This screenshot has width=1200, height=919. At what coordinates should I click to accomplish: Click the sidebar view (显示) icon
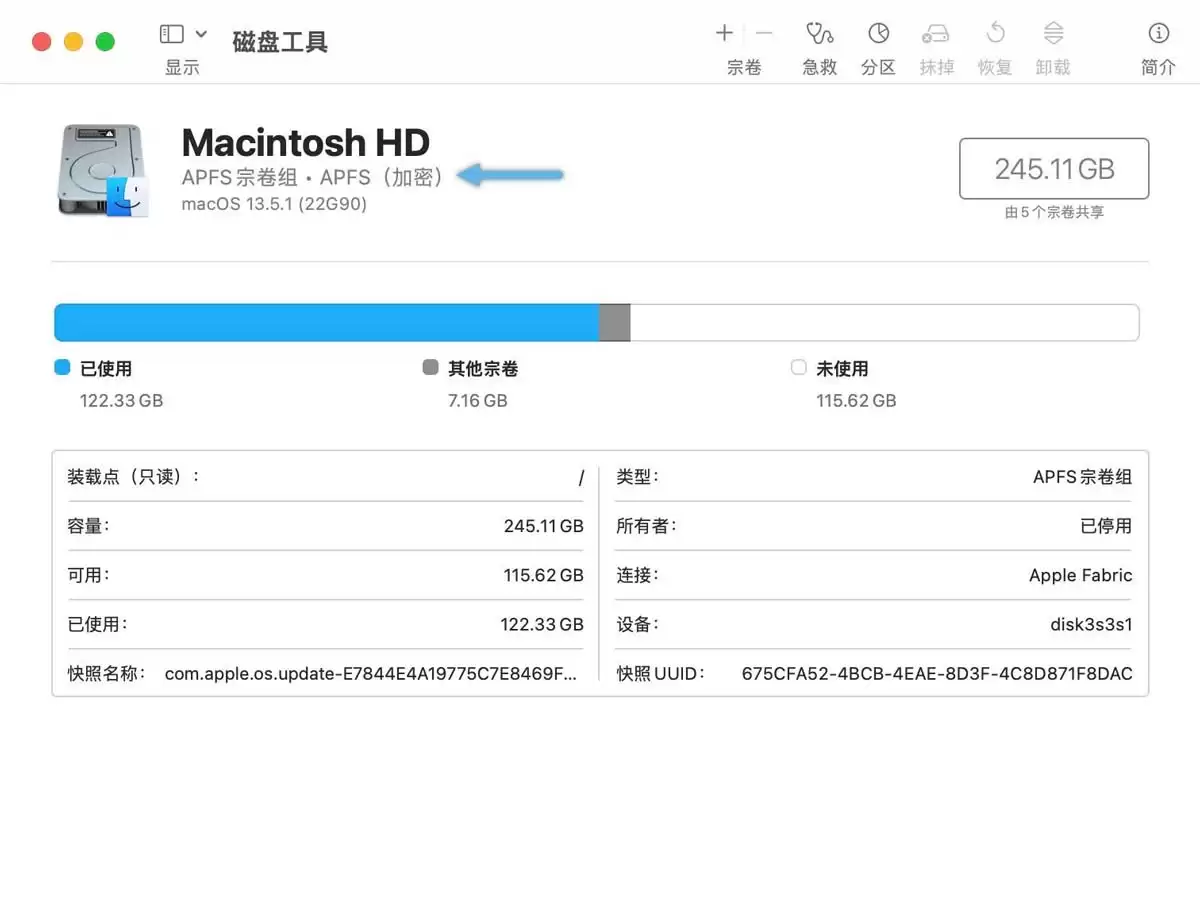click(171, 33)
